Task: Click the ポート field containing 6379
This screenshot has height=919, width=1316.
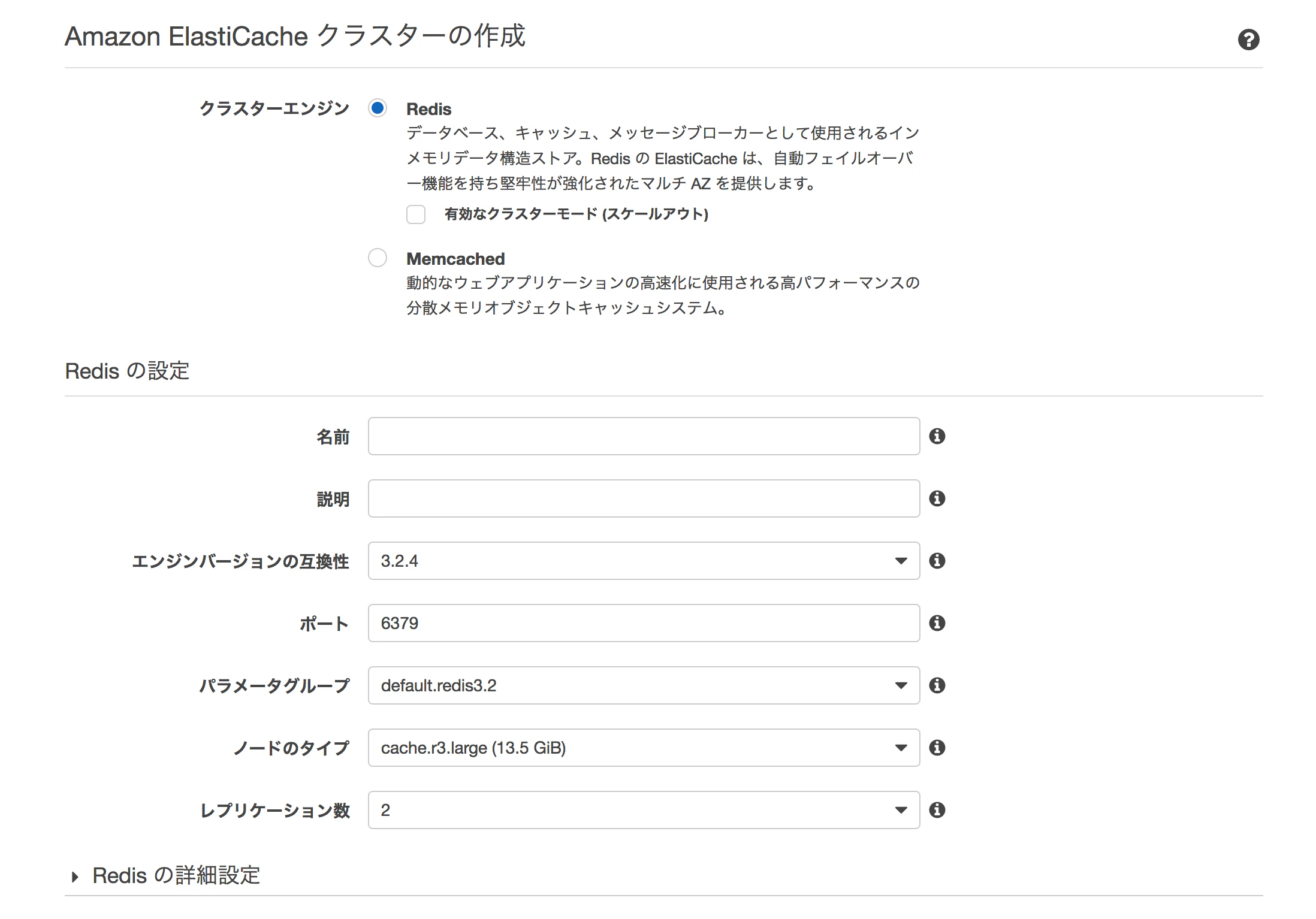Action: point(644,623)
